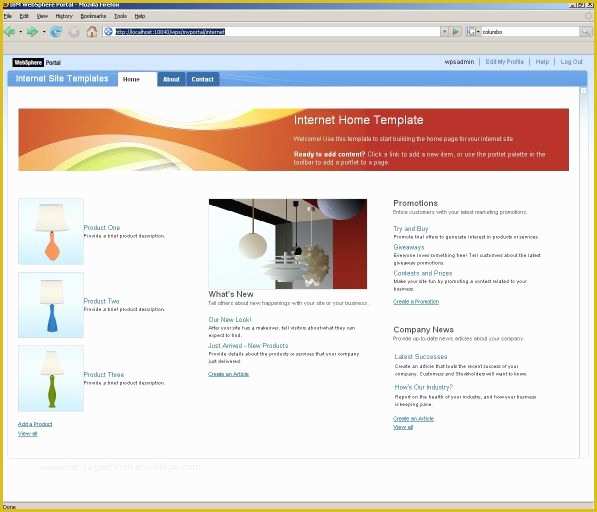Switch to the About tab
Screen dimensions: 597x512
(x=171, y=79)
